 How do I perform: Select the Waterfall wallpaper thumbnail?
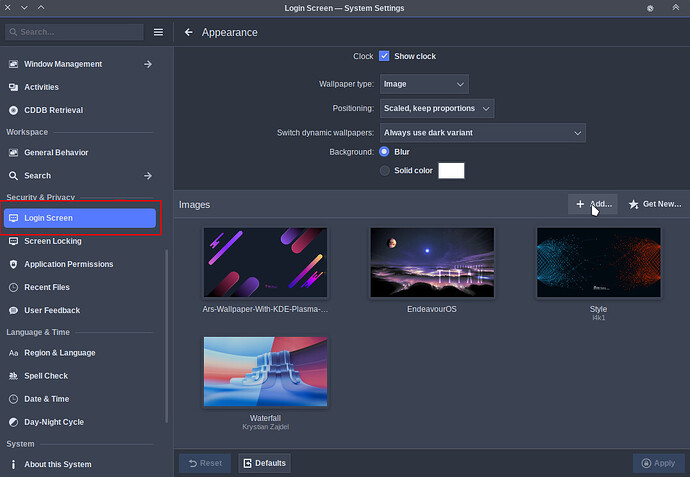coord(265,371)
